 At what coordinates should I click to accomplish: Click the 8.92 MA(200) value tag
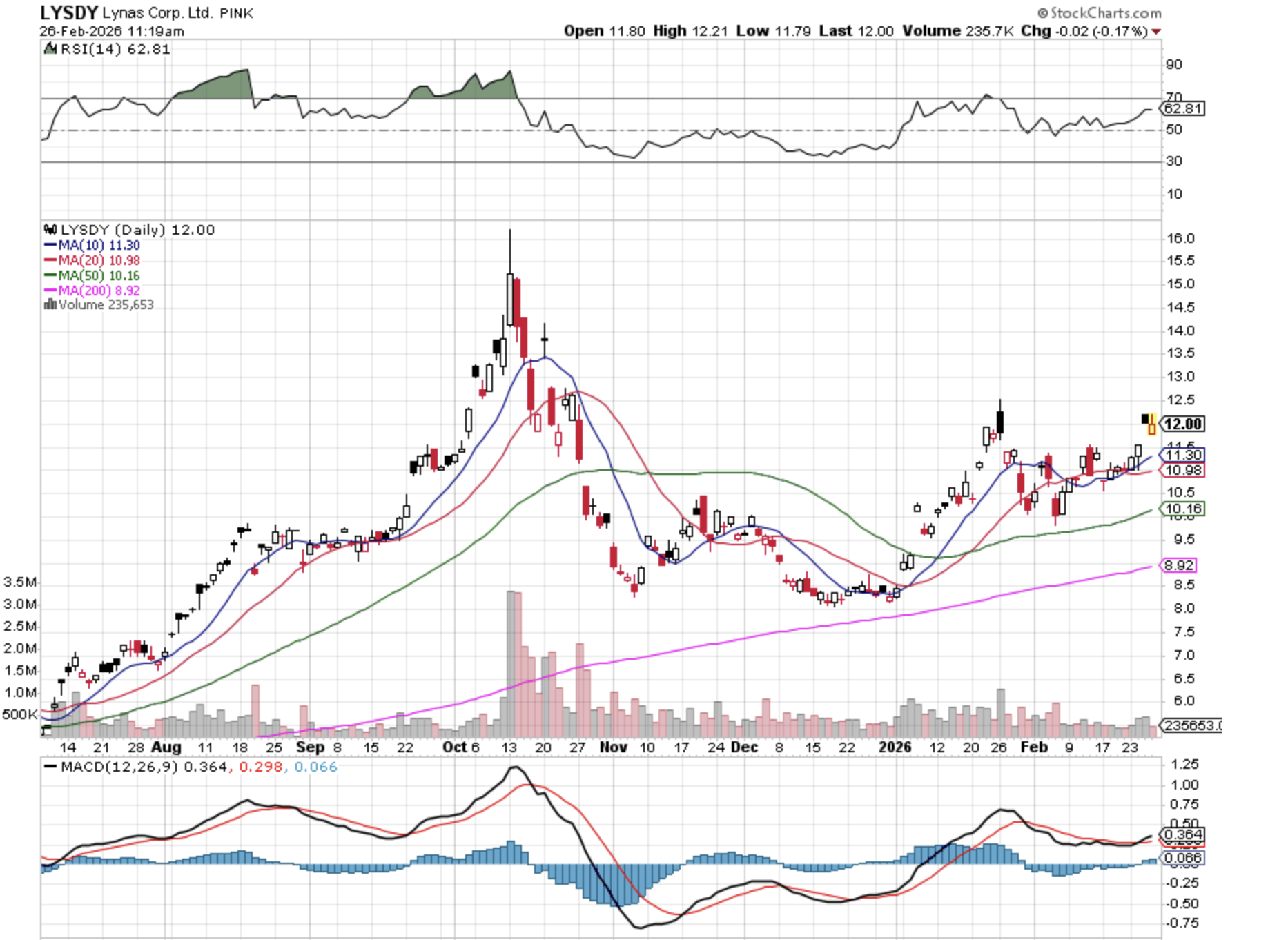[x=1179, y=565]
